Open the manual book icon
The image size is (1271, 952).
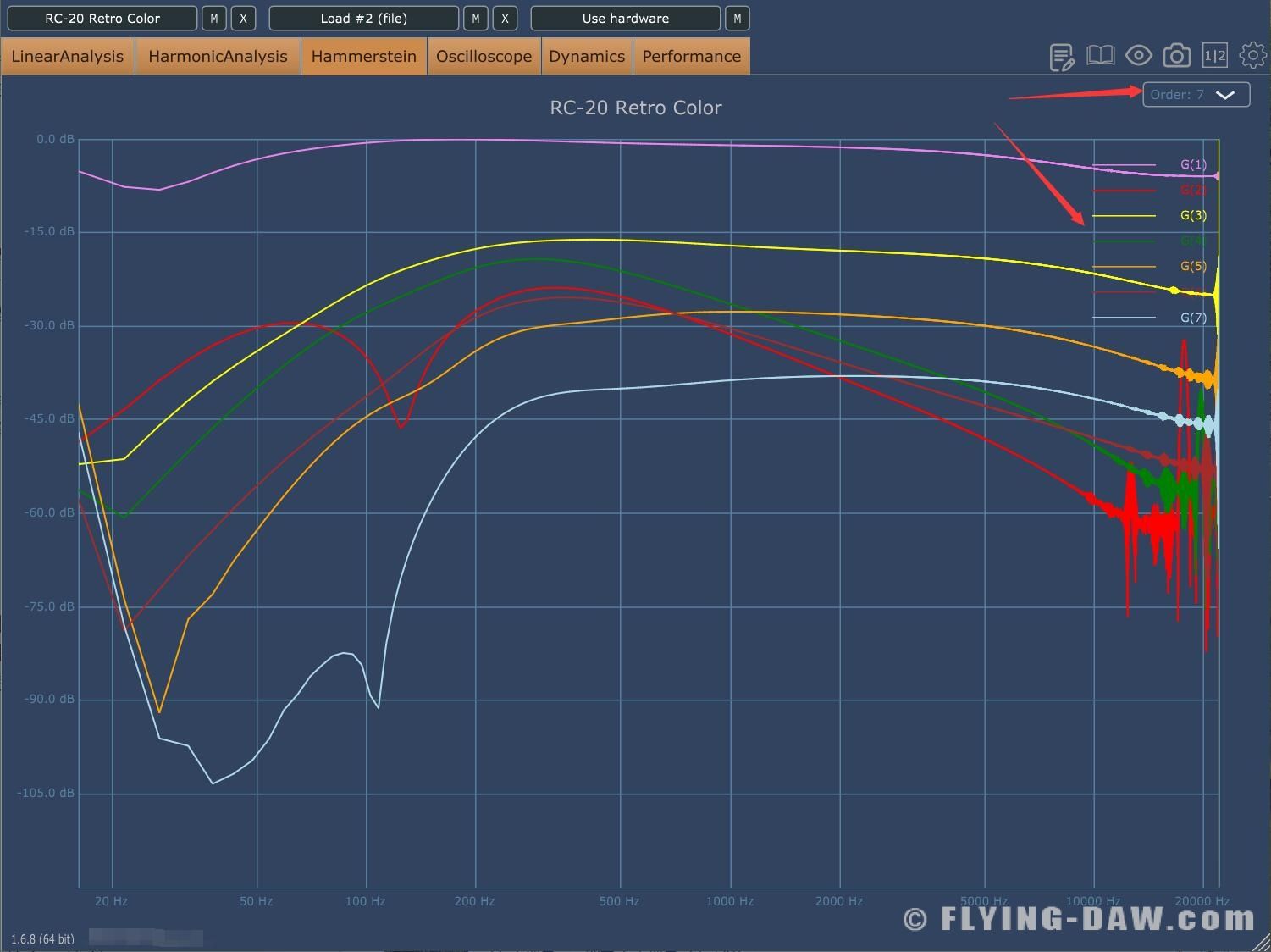[1100, 56]
